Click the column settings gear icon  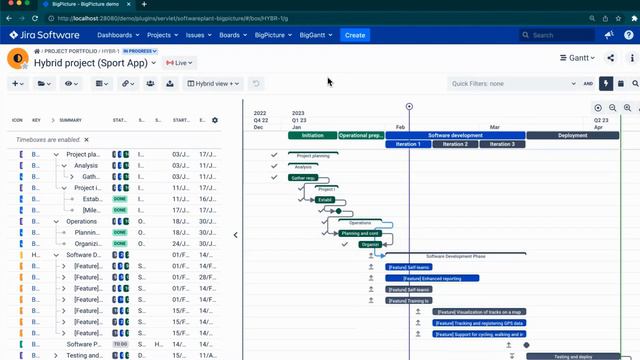[x=215, y=120]
